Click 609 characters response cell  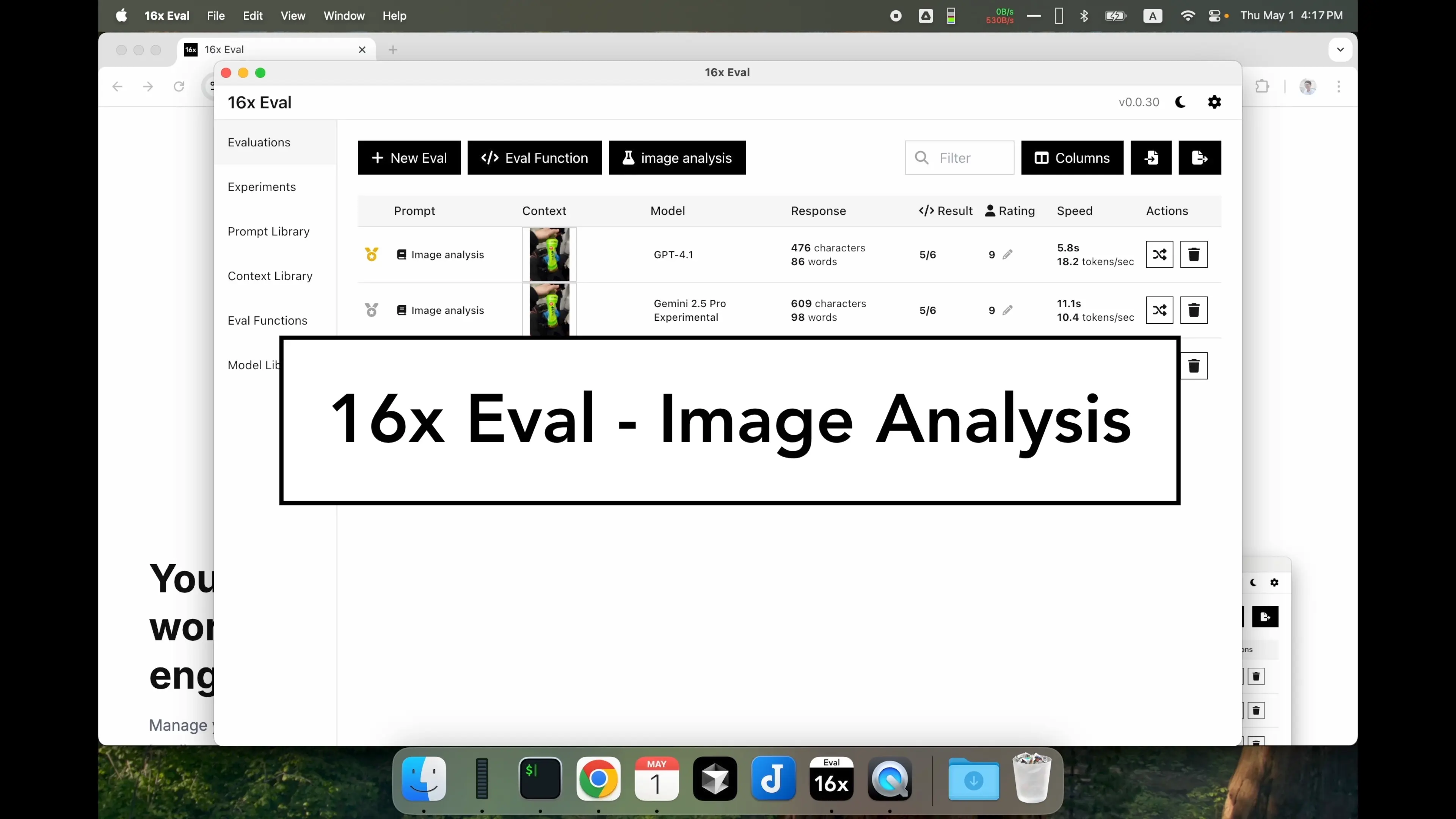coord(828,310)
